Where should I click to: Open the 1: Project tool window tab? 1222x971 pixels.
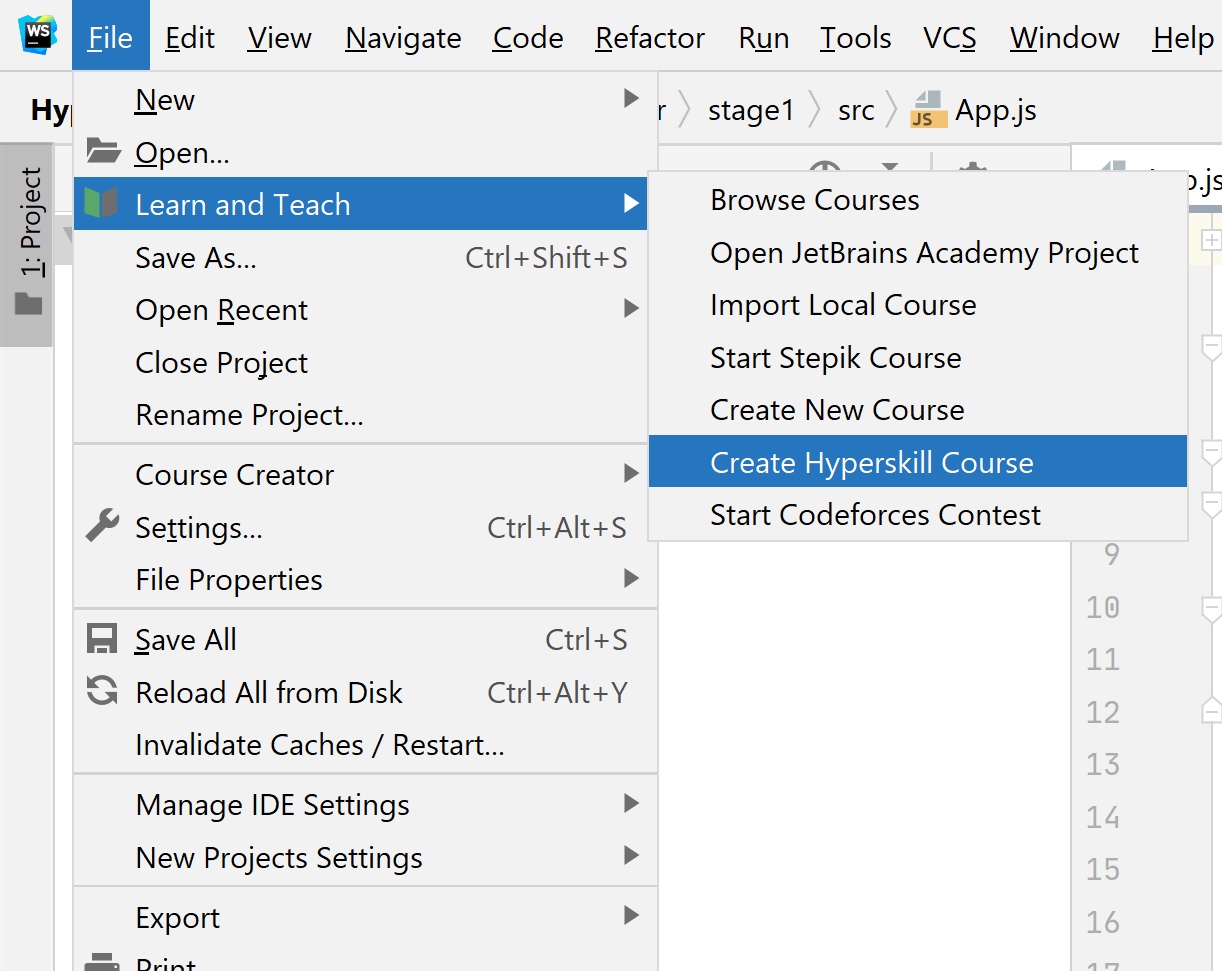[28, 245]
